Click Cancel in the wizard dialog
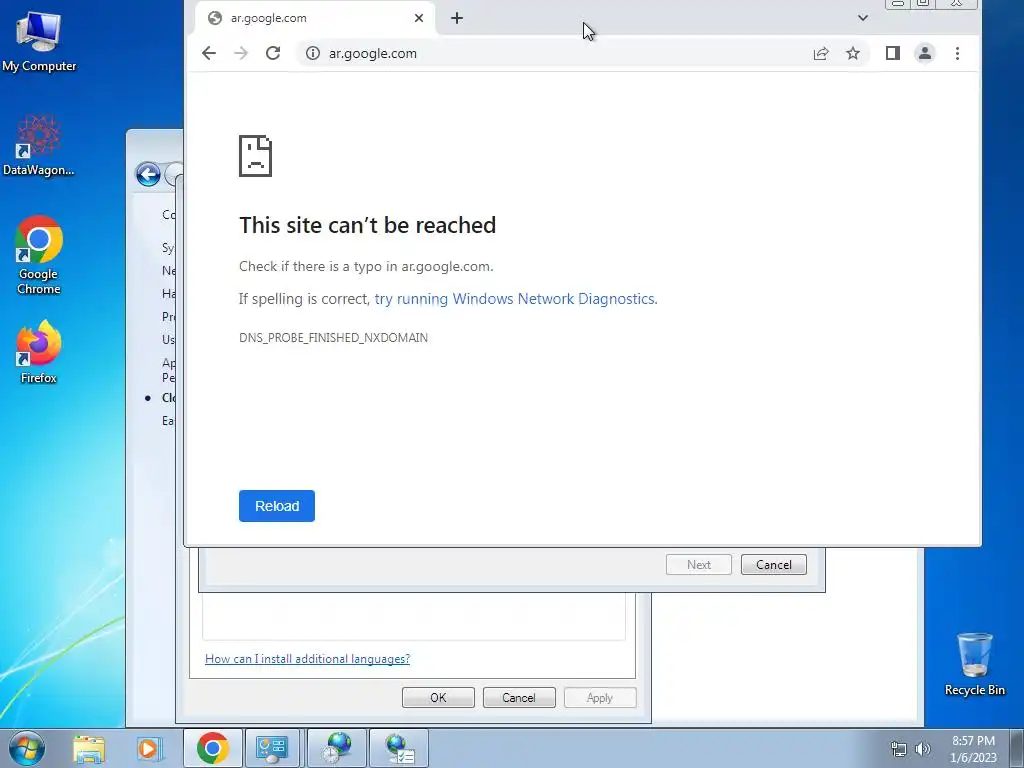Screen dimensions: 1024x768 [774, 565]
